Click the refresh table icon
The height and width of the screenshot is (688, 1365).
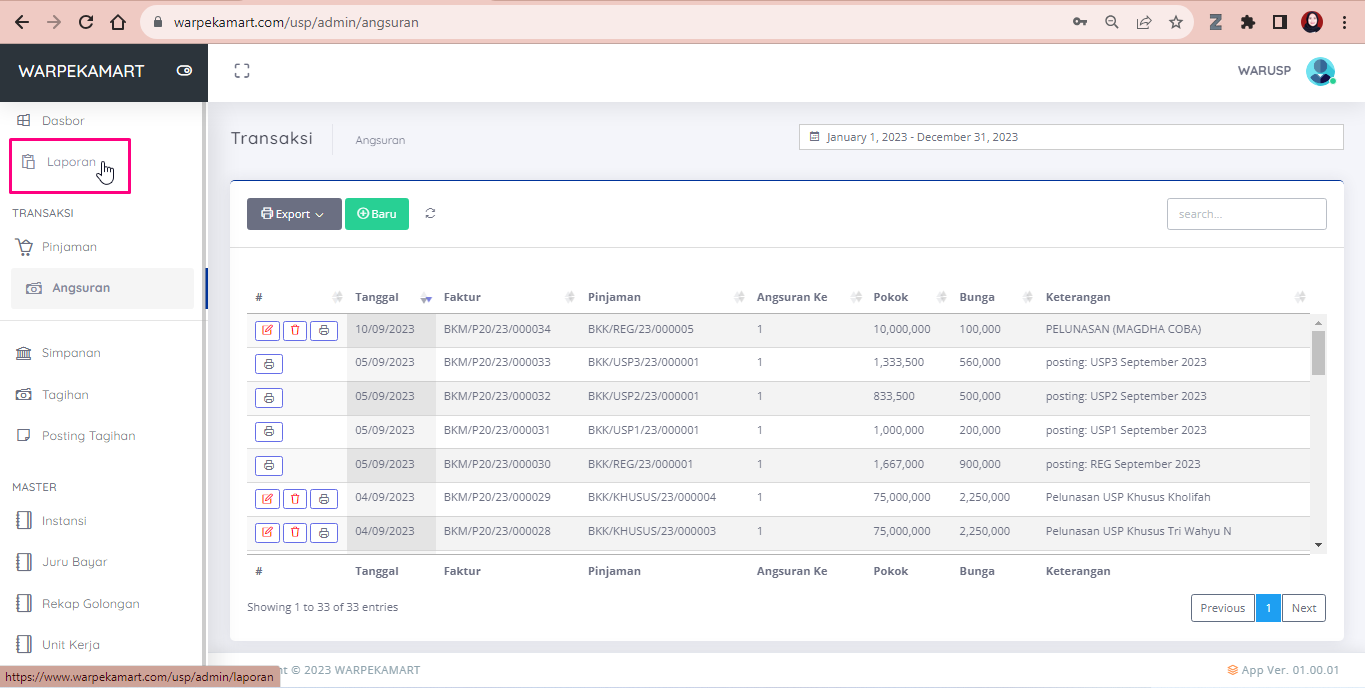430,213
